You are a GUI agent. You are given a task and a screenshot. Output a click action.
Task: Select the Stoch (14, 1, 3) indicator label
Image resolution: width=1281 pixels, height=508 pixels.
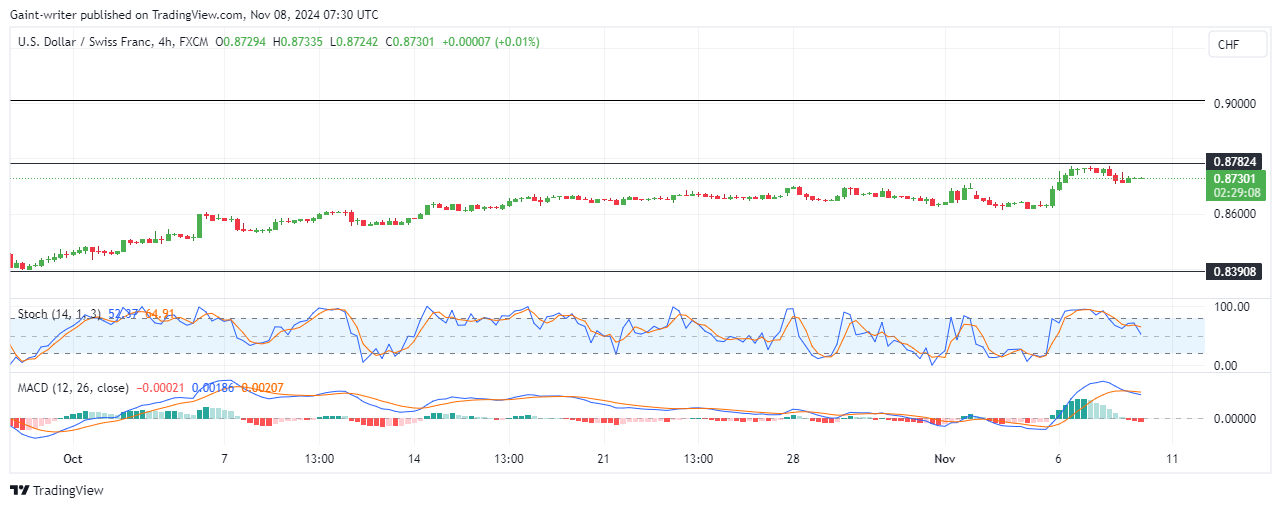[x=60, y=314]
